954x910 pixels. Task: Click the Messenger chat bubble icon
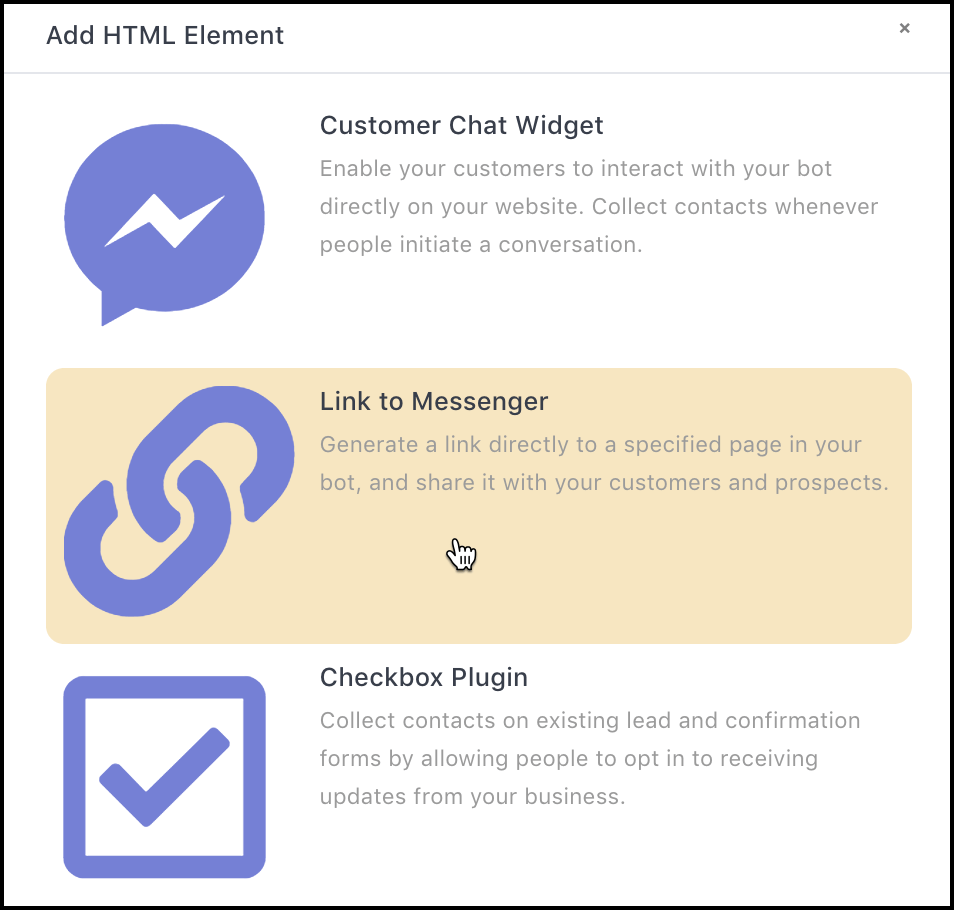click(164, 224)
